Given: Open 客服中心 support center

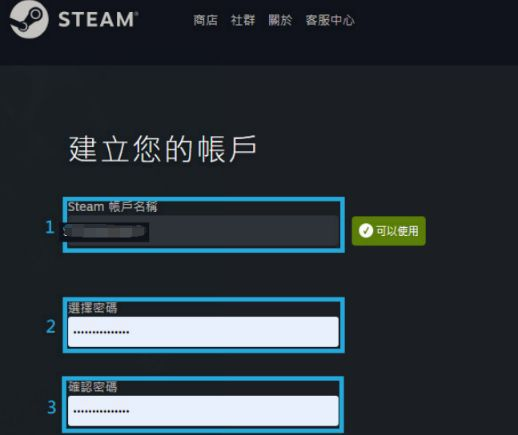Looking at the screenshot, I should click(330, 20).
